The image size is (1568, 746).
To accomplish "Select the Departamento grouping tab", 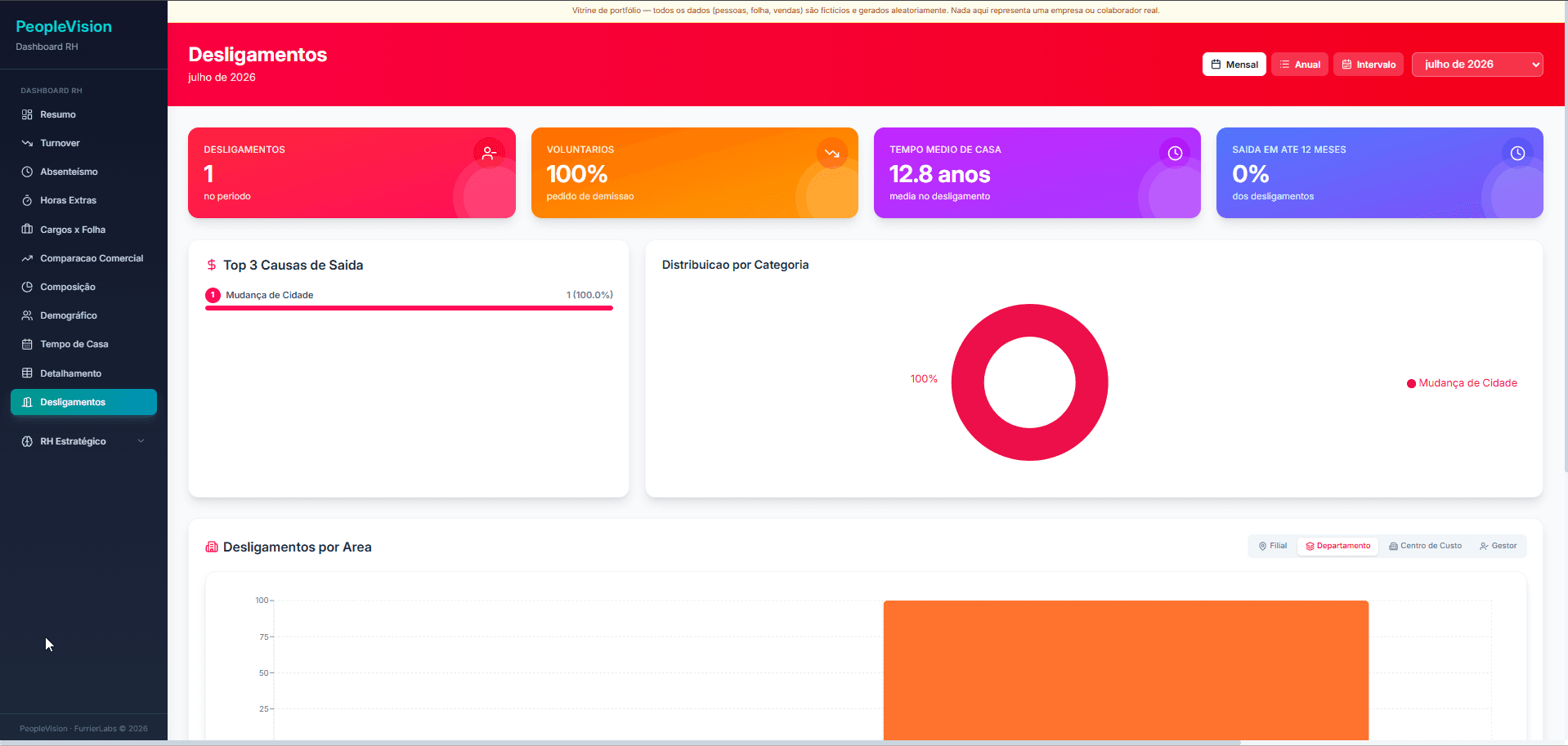I will 1337,546.
